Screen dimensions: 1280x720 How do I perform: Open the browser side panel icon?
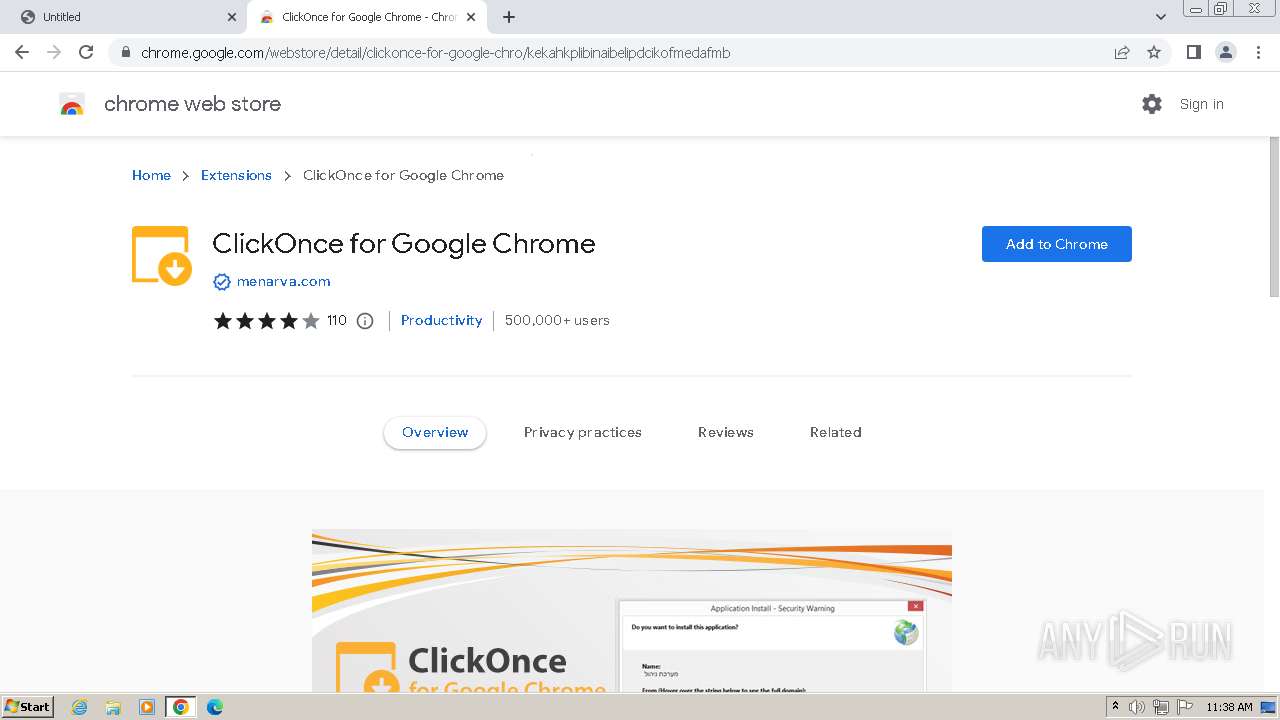[x=1193, y=52]
